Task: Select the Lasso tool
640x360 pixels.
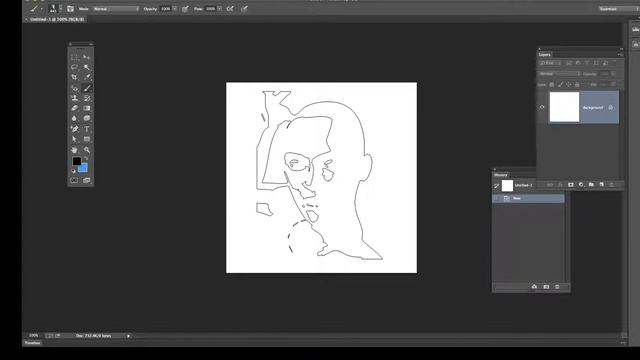Action: tap(74, 67)
